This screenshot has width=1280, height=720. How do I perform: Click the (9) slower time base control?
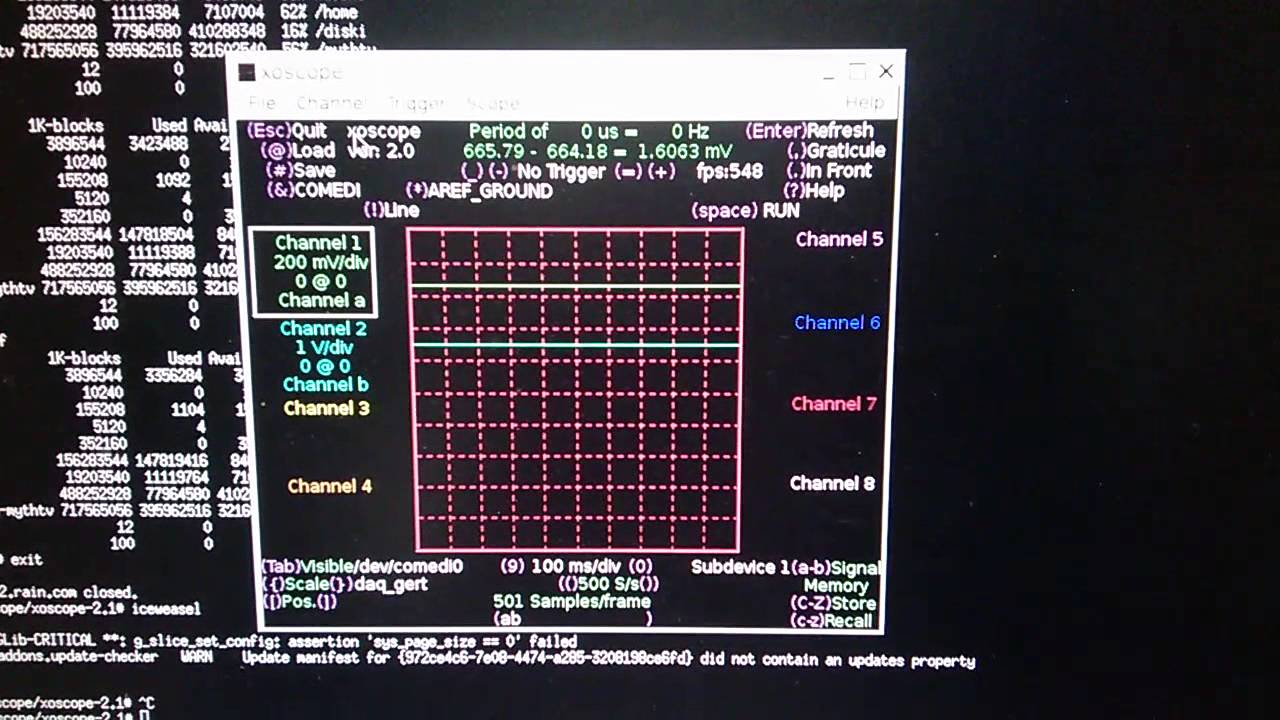click(512, 567)
